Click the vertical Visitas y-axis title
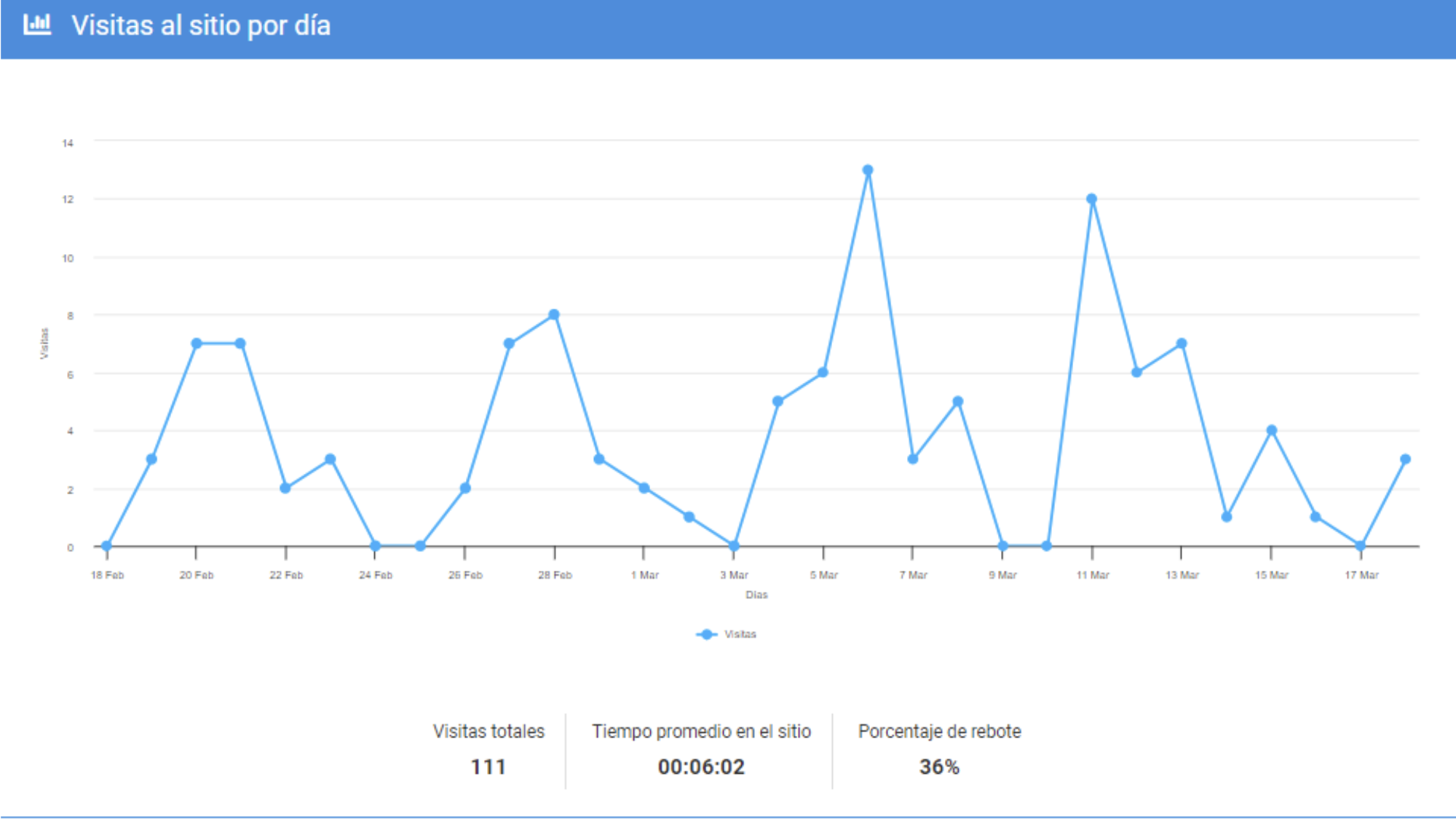Viewport: 1456px width, 824px height. click(44, 344)
